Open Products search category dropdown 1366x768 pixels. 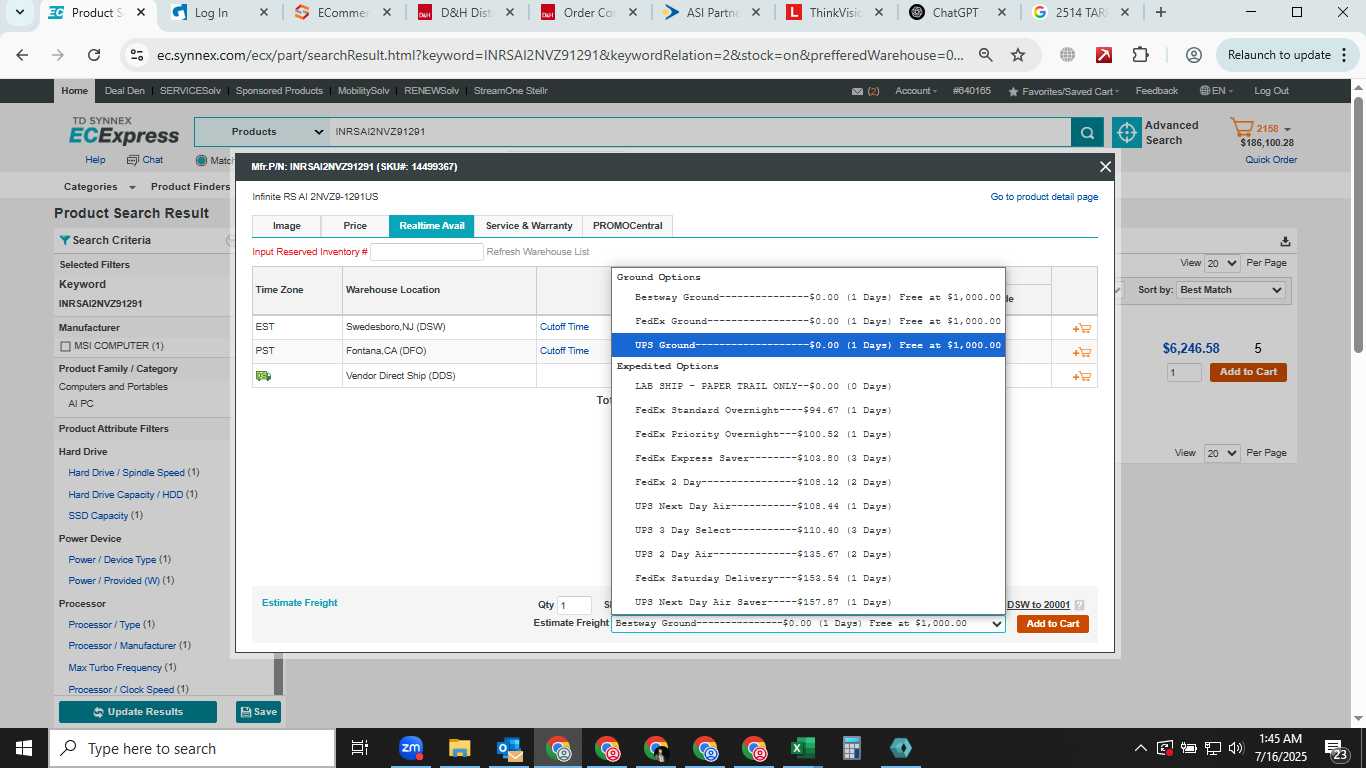262,132
